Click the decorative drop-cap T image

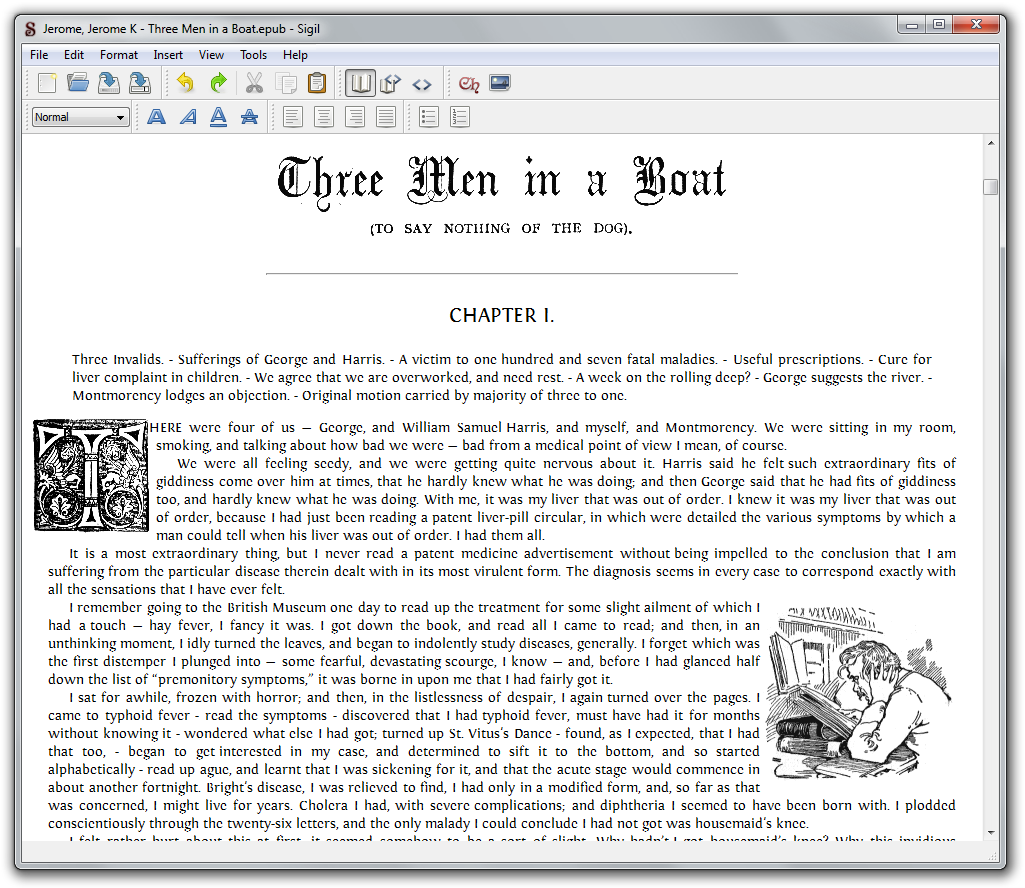(x=91, y=475)
